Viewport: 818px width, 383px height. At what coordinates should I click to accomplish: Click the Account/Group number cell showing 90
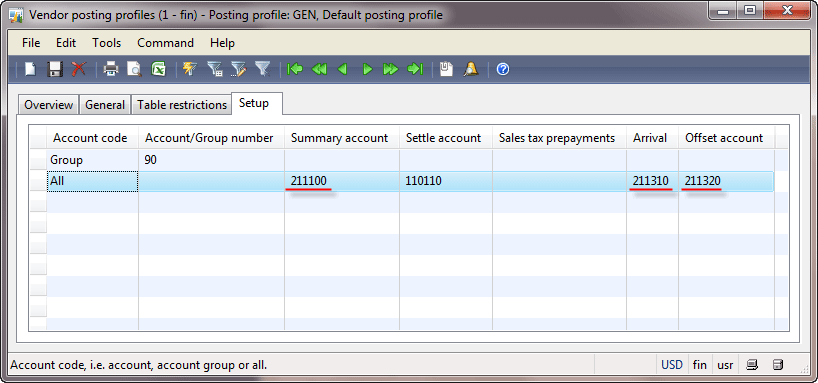tap(211, 160)
